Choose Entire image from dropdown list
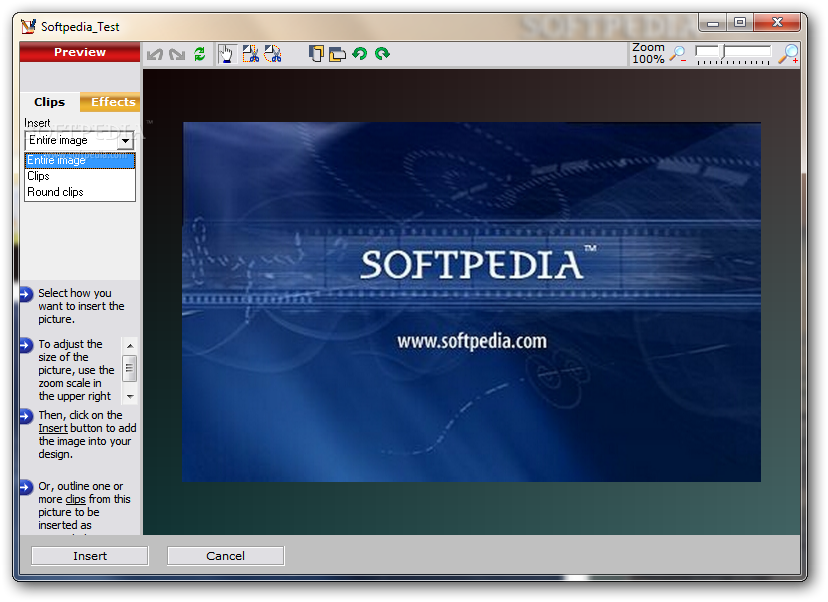The width and height of the screenshot is (828, 602). [x=80, y=161]
